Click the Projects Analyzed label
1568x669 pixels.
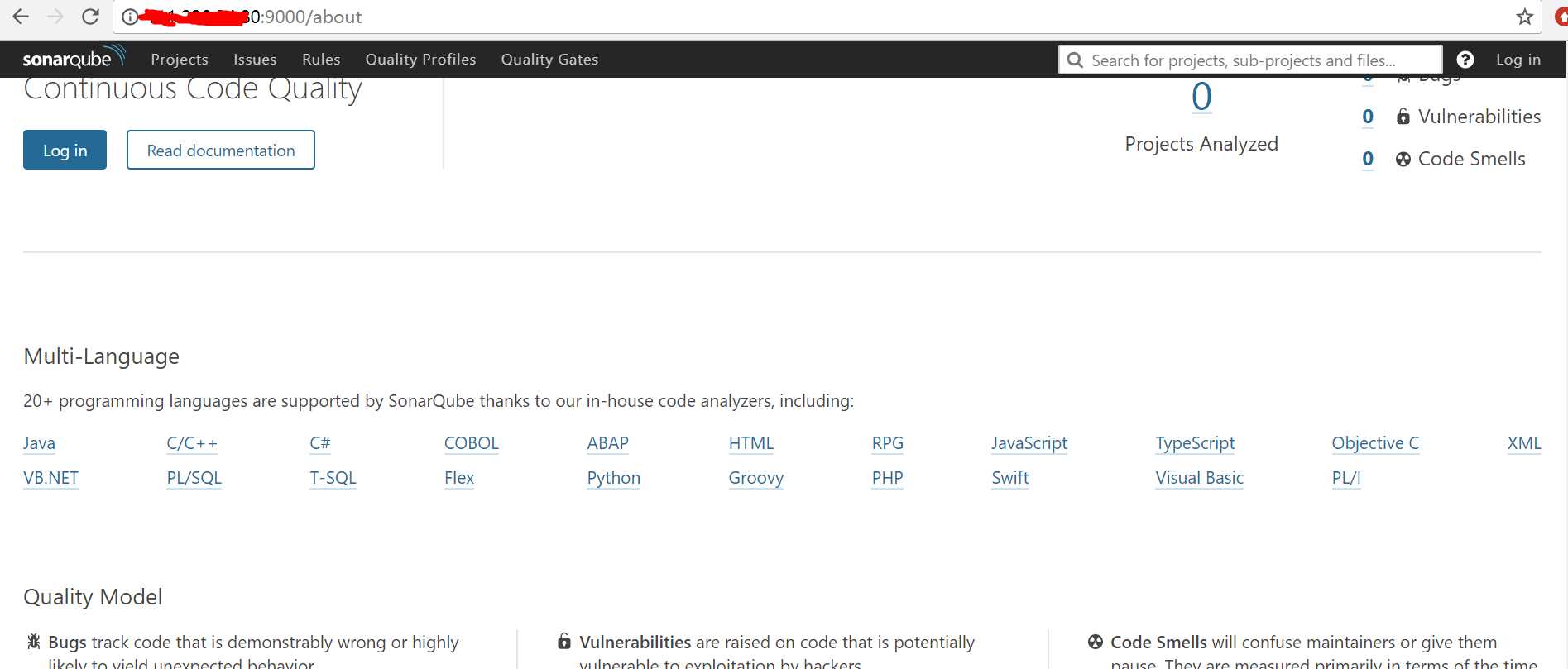[1201, 144]
